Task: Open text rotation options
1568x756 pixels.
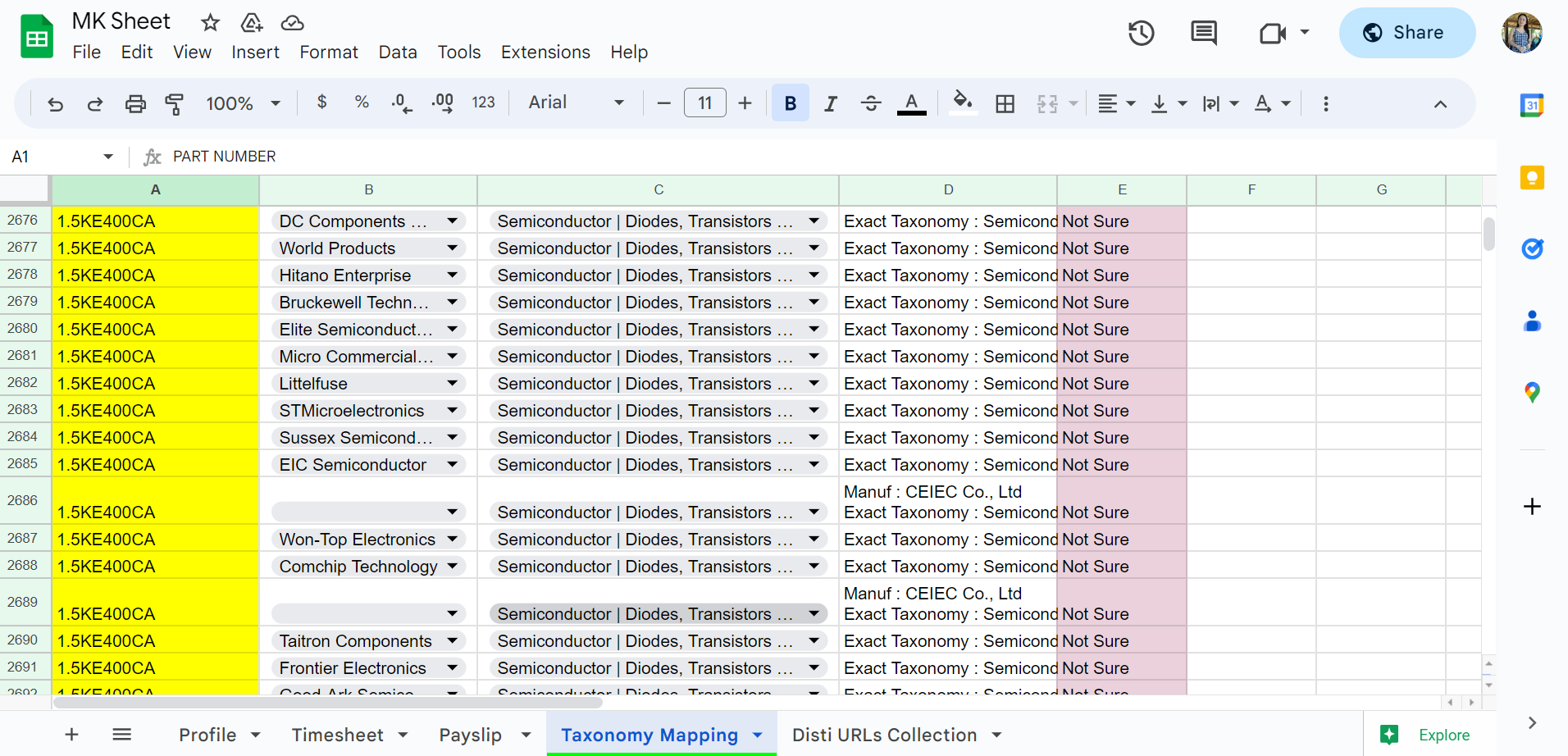Action: [x=1272, y=103]
